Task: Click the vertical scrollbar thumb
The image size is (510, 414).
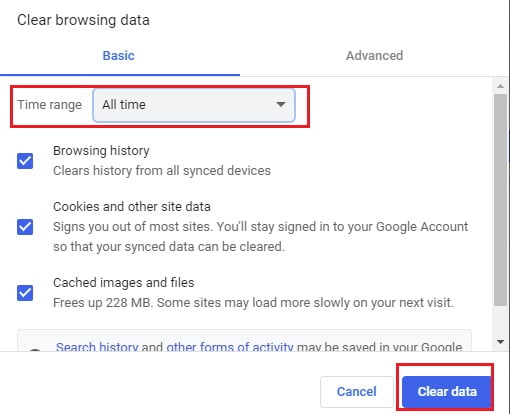Action: click(x=500, y=199)
